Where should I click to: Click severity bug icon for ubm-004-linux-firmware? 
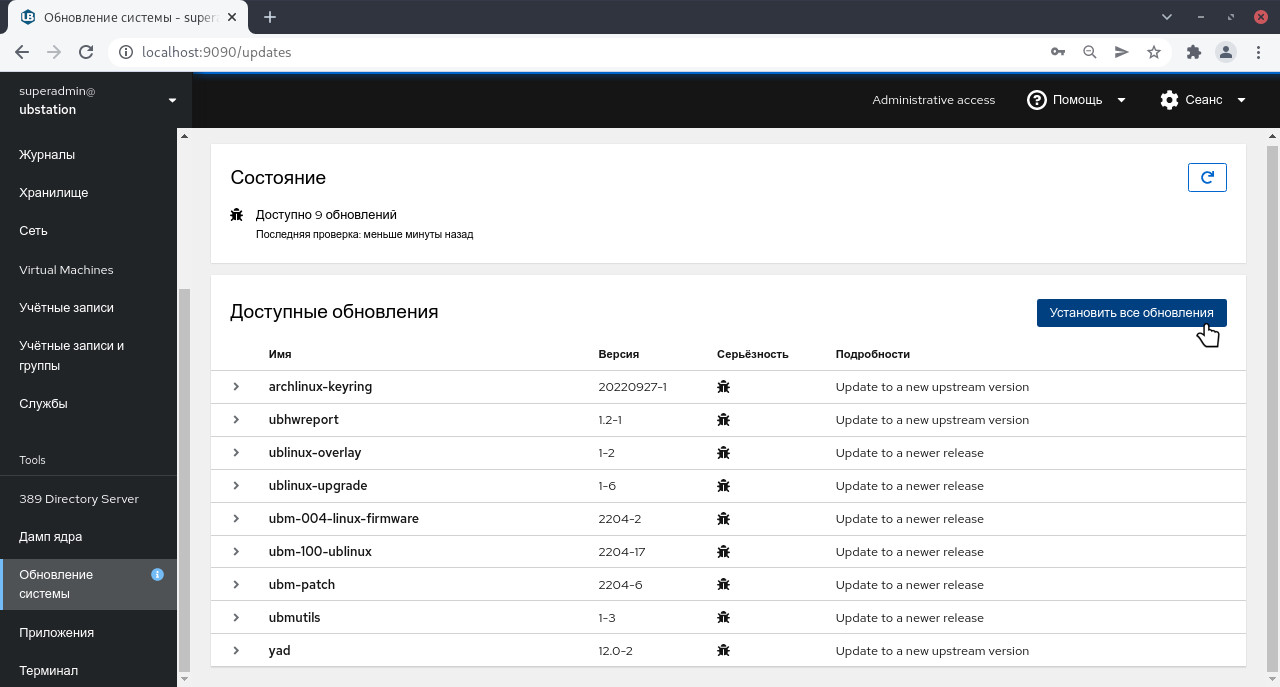coord(723,519)
